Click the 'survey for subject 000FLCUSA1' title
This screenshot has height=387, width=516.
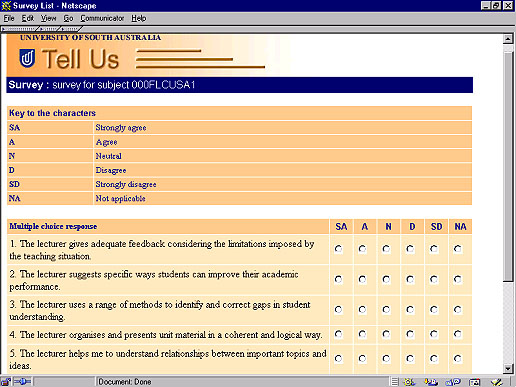124,85
